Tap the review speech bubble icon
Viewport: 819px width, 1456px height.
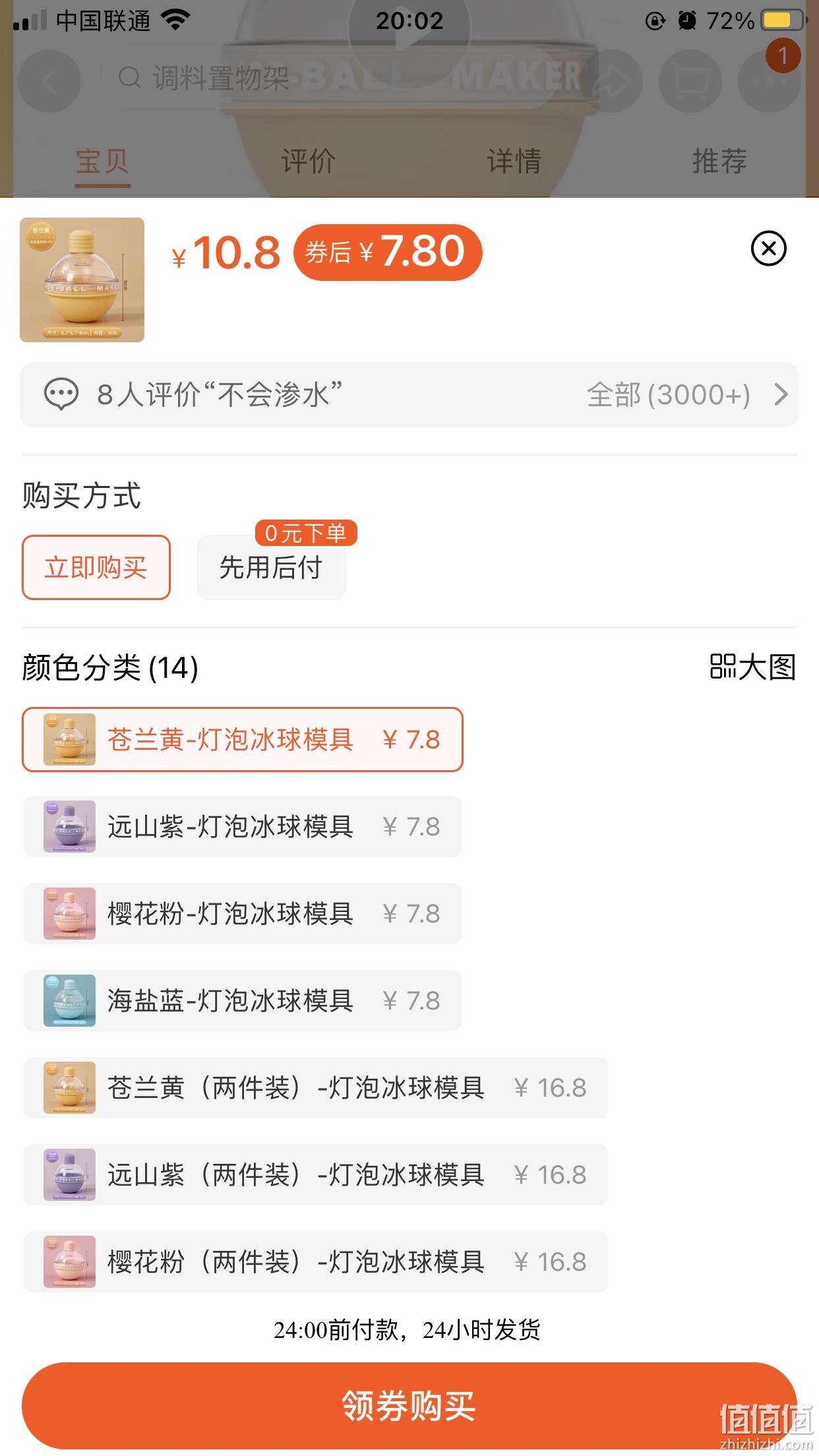(61, 395)
